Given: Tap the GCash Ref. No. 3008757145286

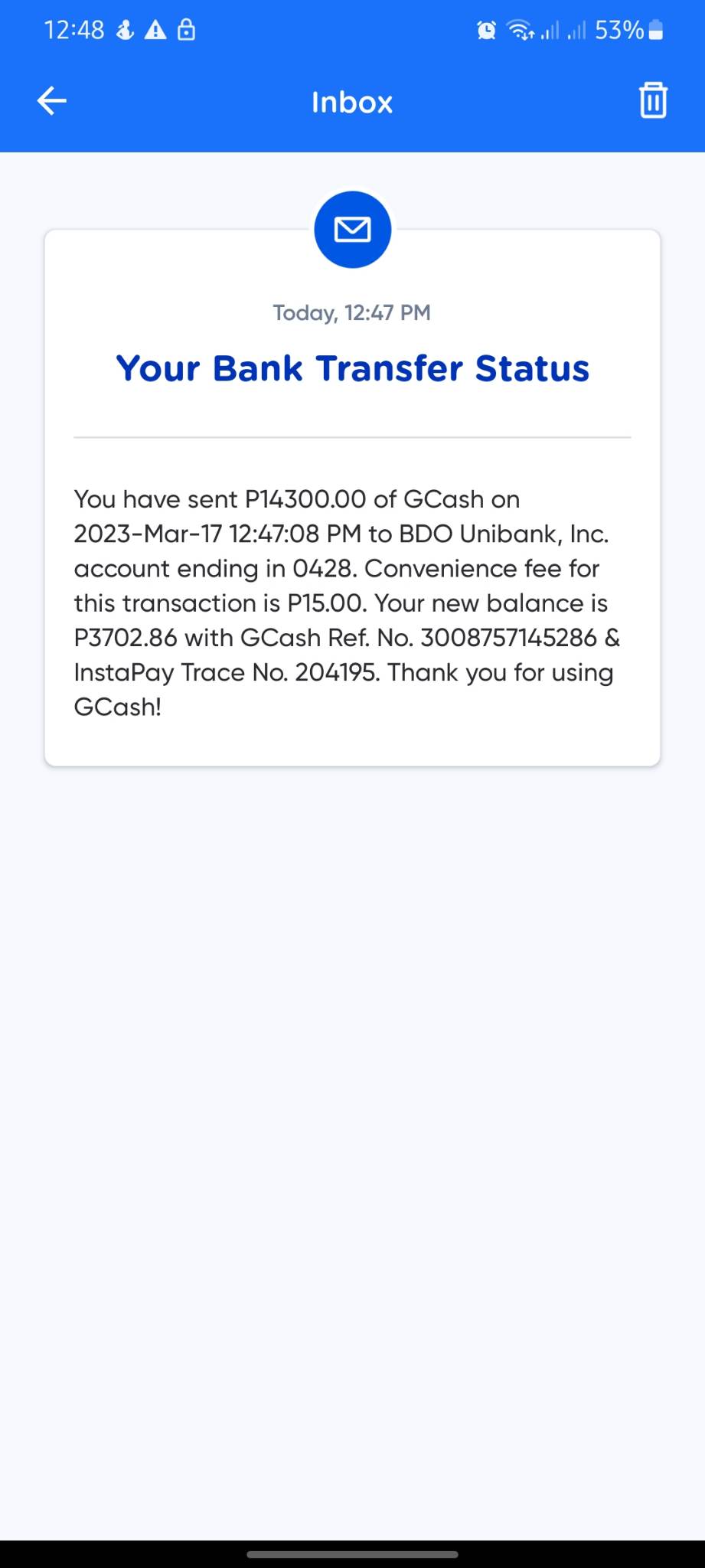Looking at the screenshot, I should (509, 638).
